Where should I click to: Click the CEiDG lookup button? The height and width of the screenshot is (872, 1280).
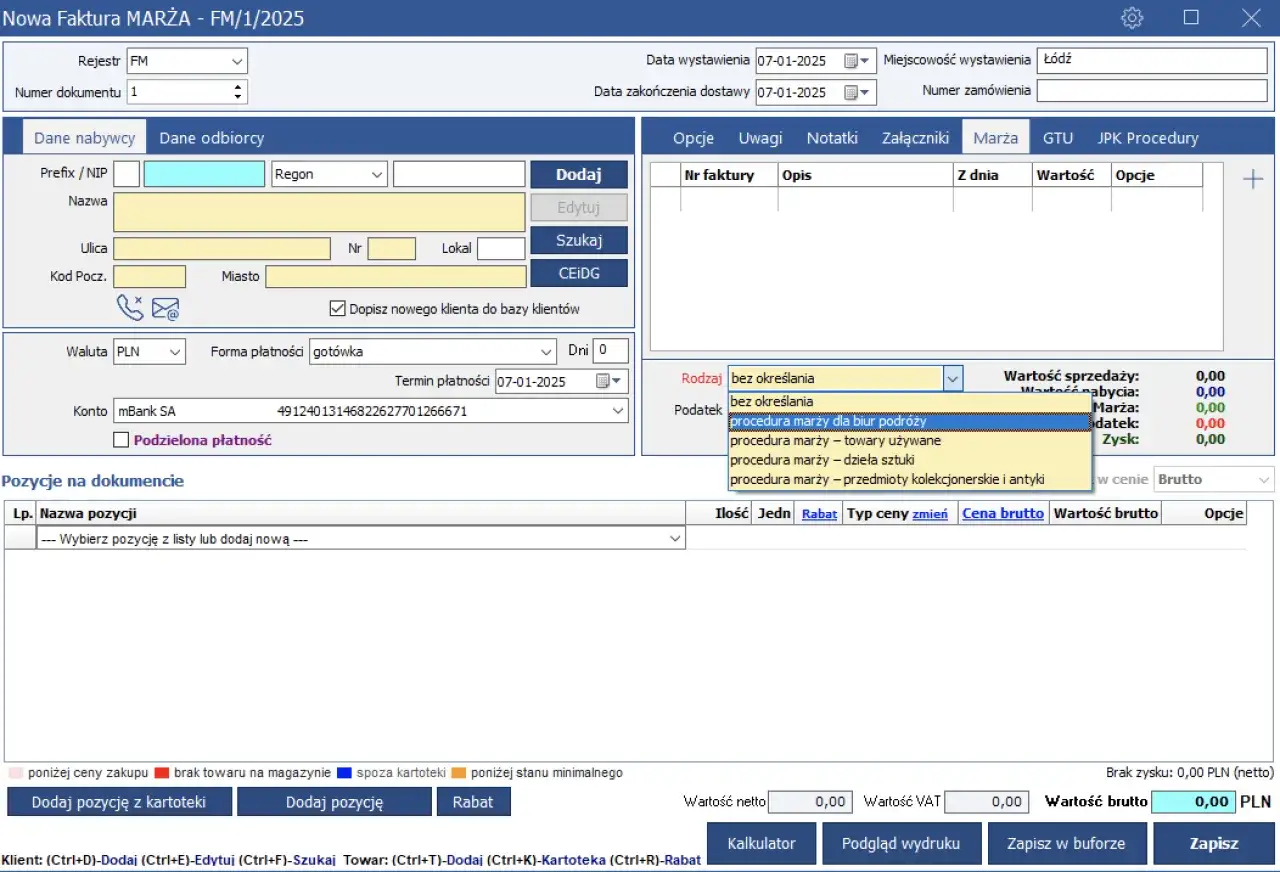[578, 273]
